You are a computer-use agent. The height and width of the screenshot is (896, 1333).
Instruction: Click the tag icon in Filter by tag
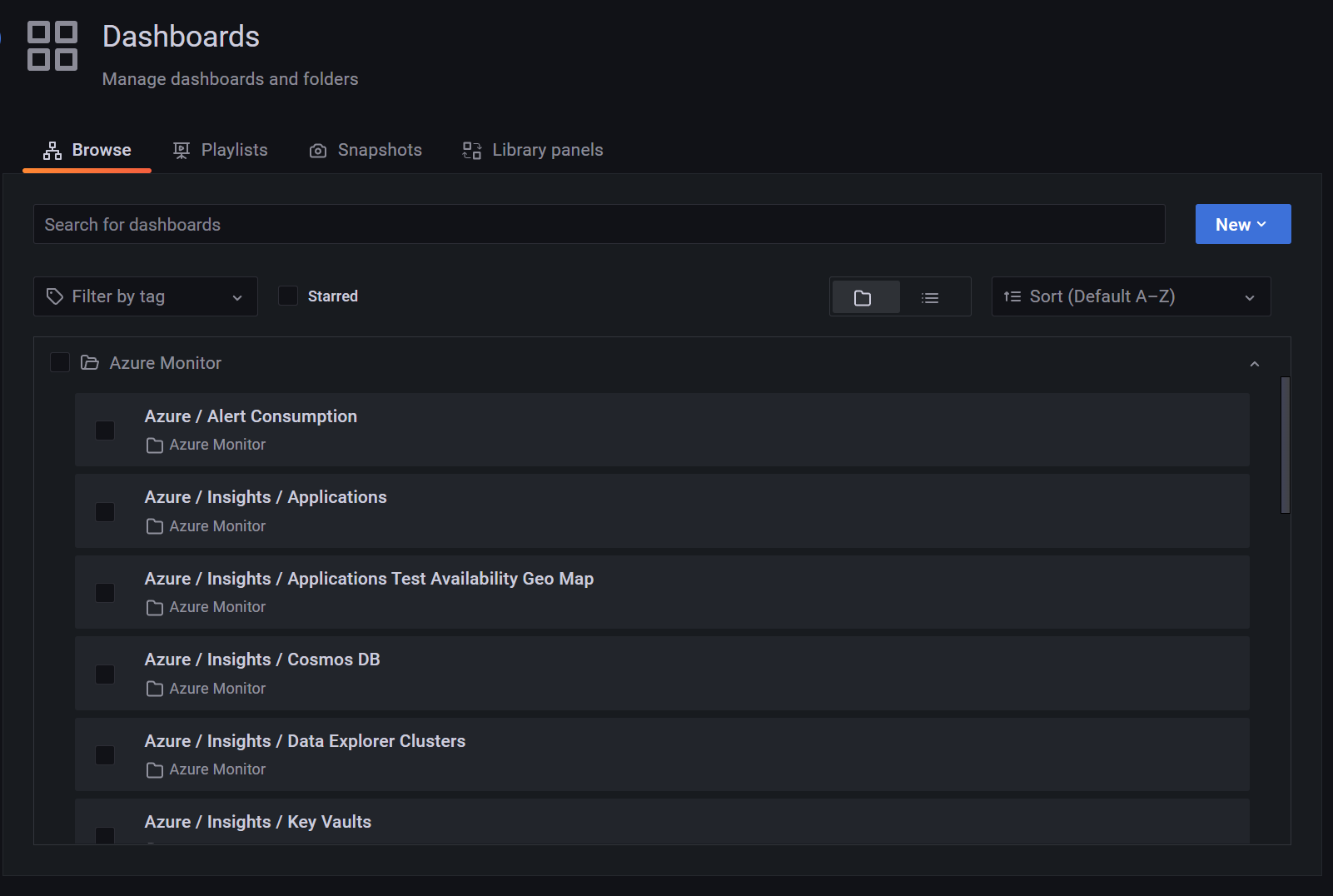click(55, 296)
